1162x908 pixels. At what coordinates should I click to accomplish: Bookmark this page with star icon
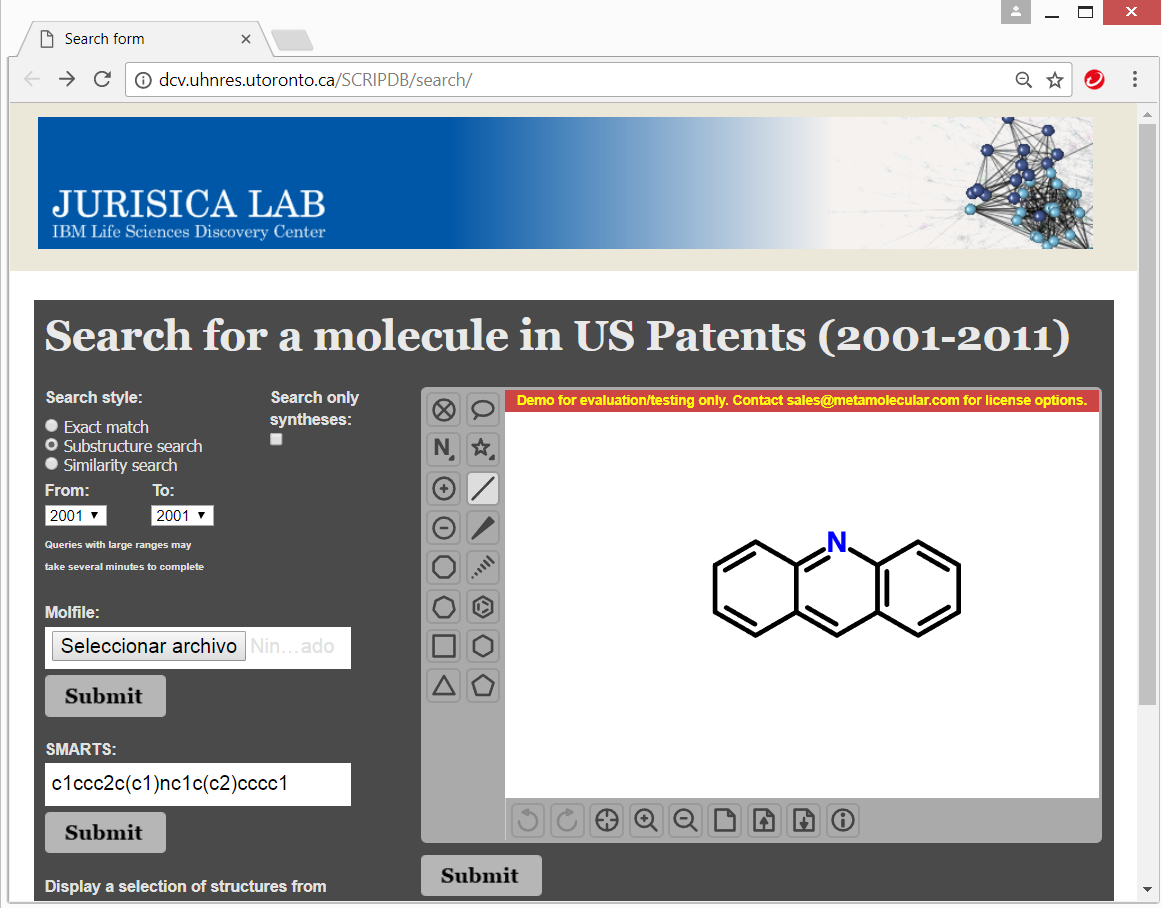point(1055,80)
